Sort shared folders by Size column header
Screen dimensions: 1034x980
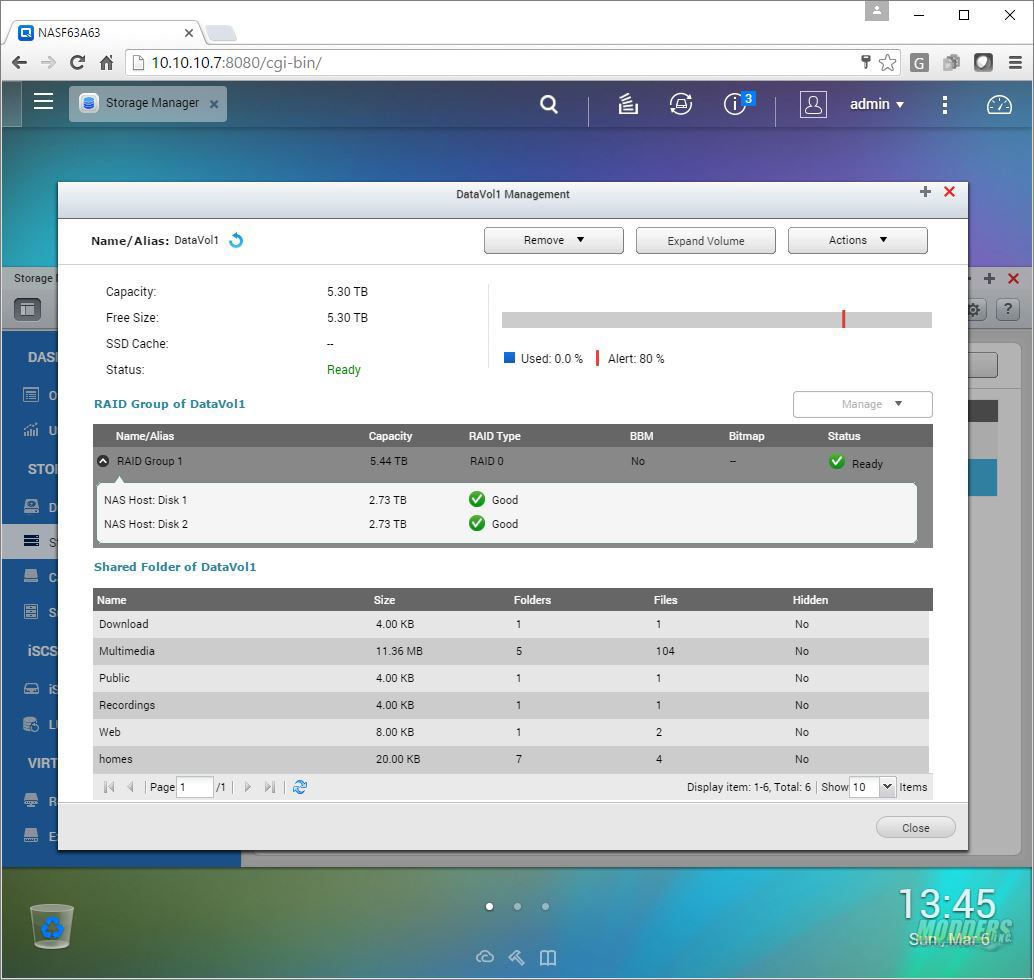click(384, 600)
